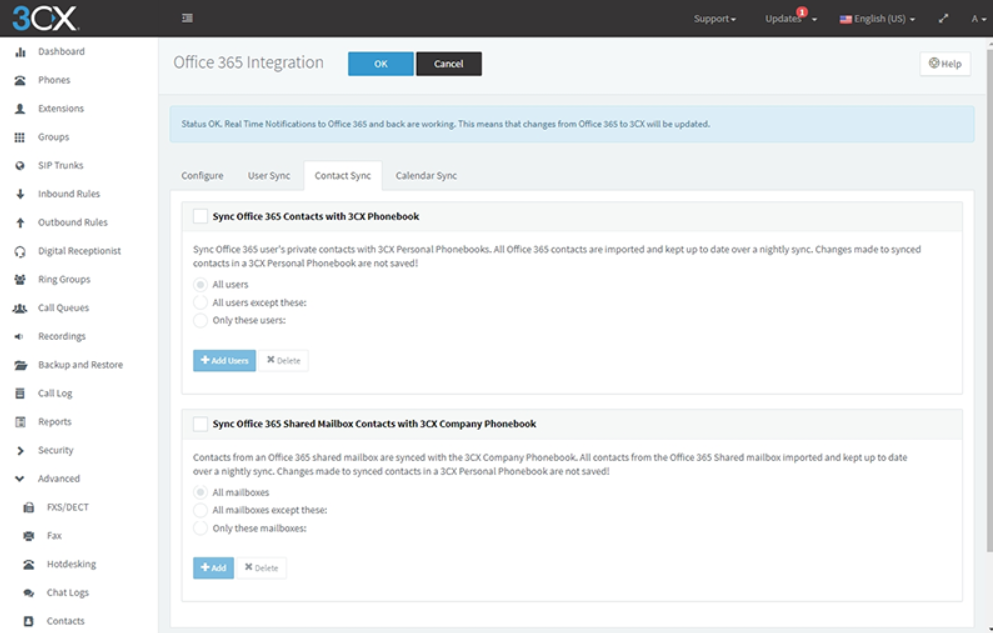Image resolution: width=993 pixels, height=633 pixels.
Task: Switch to the Calendar Sync tab
Action: click(x=426, y=176)
